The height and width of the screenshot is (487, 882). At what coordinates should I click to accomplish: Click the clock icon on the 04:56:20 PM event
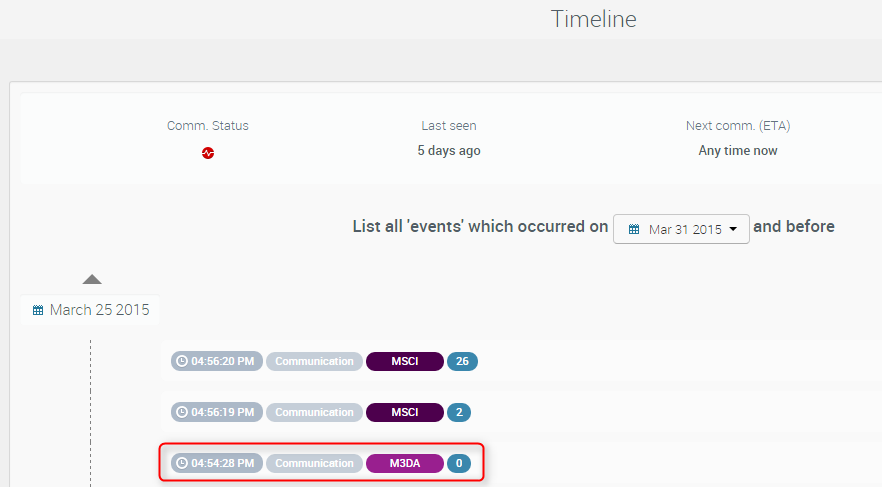pos(181,361)
